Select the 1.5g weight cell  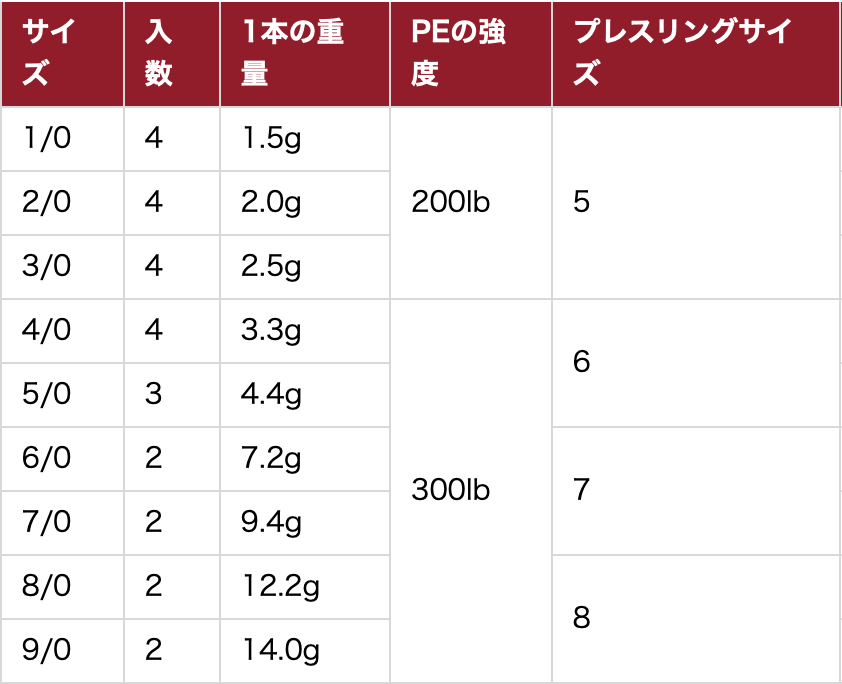pyautogui.click(x=271, y=138)
